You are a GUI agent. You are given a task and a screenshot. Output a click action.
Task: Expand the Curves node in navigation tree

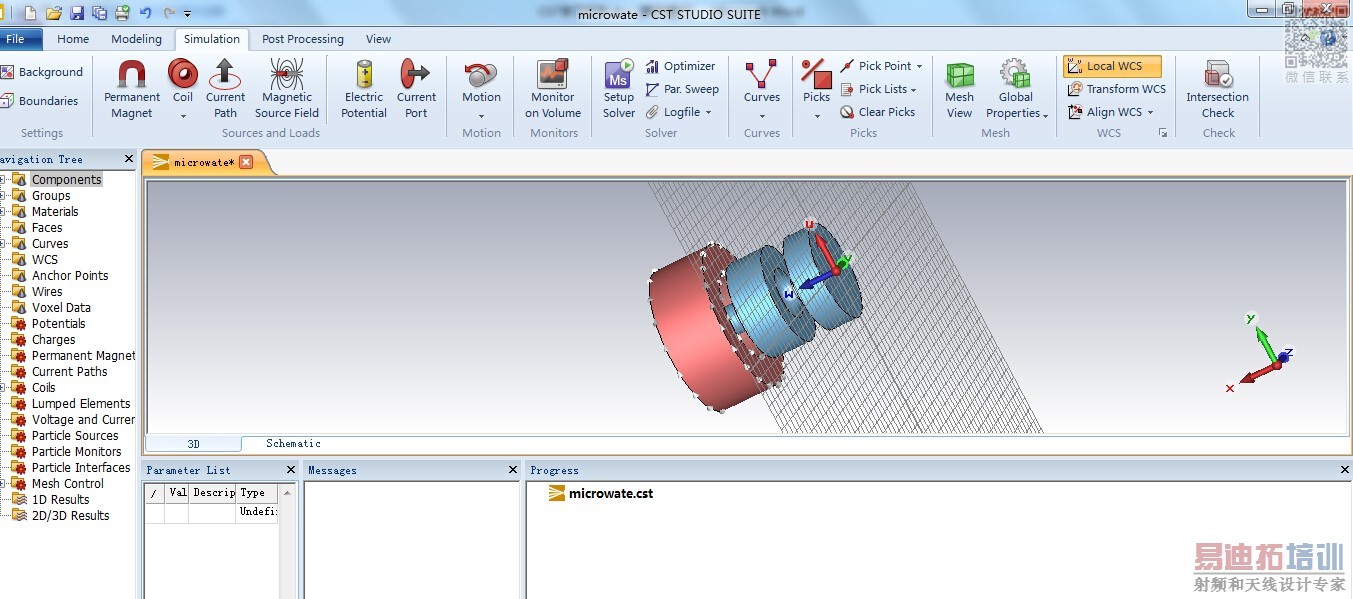pos(3,244)
